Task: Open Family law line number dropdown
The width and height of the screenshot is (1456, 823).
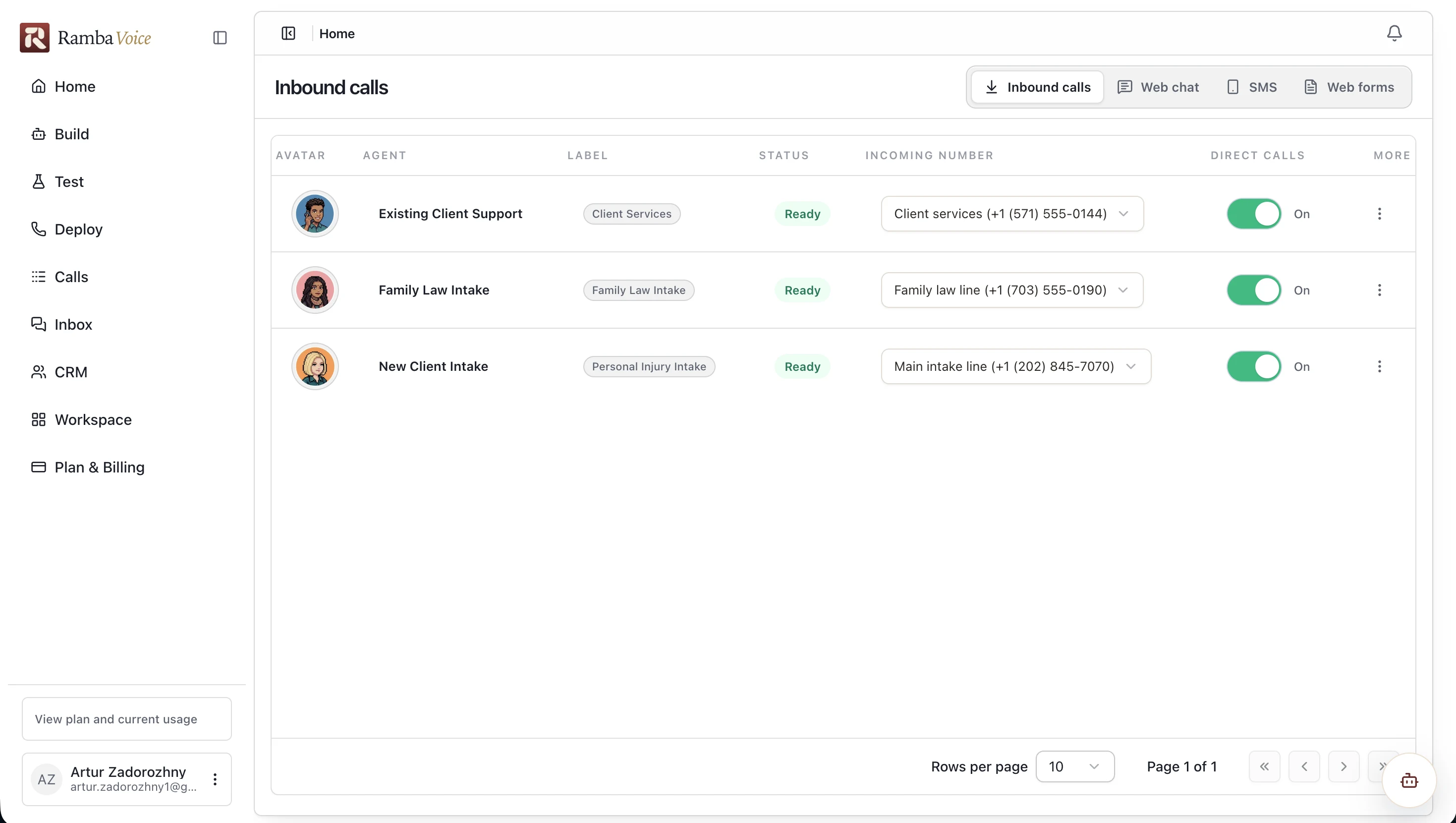Action: tap(1012, 290)
